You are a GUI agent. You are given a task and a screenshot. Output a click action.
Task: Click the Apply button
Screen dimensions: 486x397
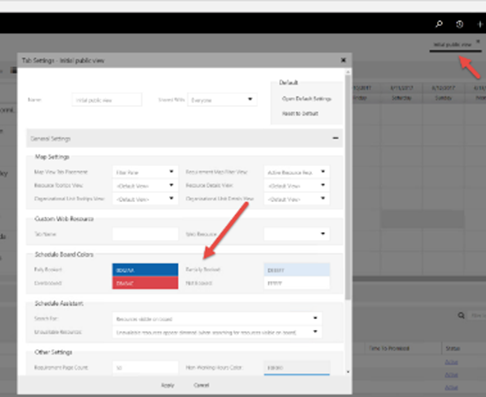[167, 385]
